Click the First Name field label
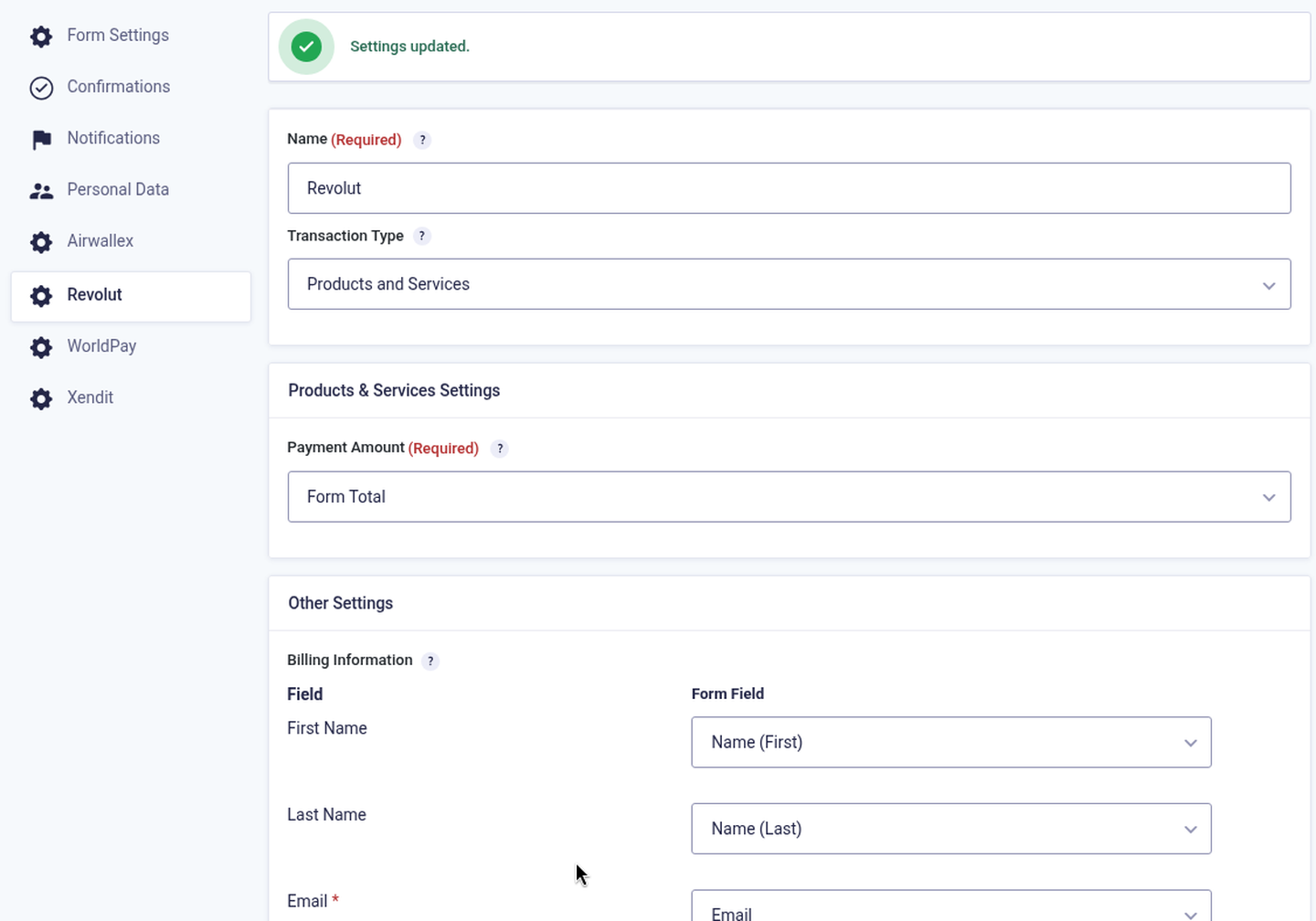This screenshot has width=1316, height=921. (x=327, y=728)
